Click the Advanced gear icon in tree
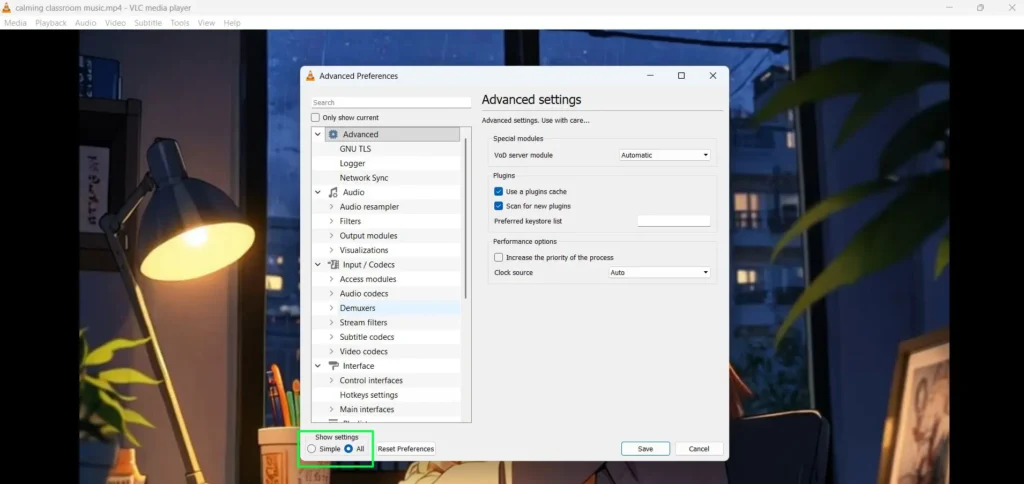This screenshot has height=484, width=1024. [x=333, y=135]
